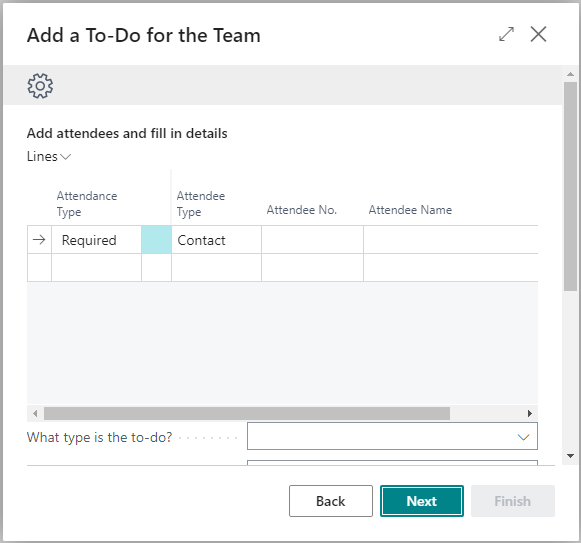
Task: Close the Add a To-Do dialog
Action: coord(538,34)
